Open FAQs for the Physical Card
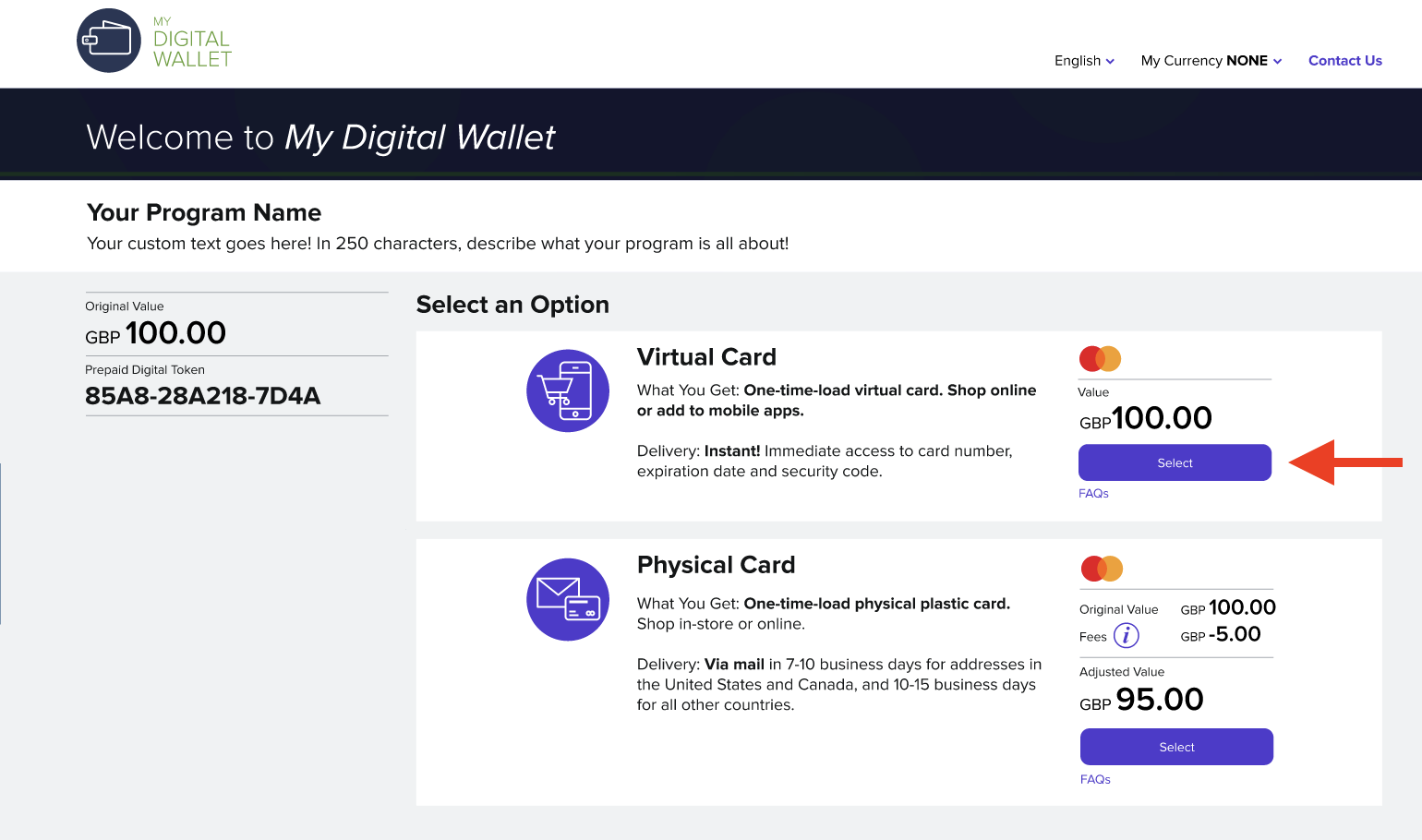This screenshot has height=840, width=1422. 1095,780
